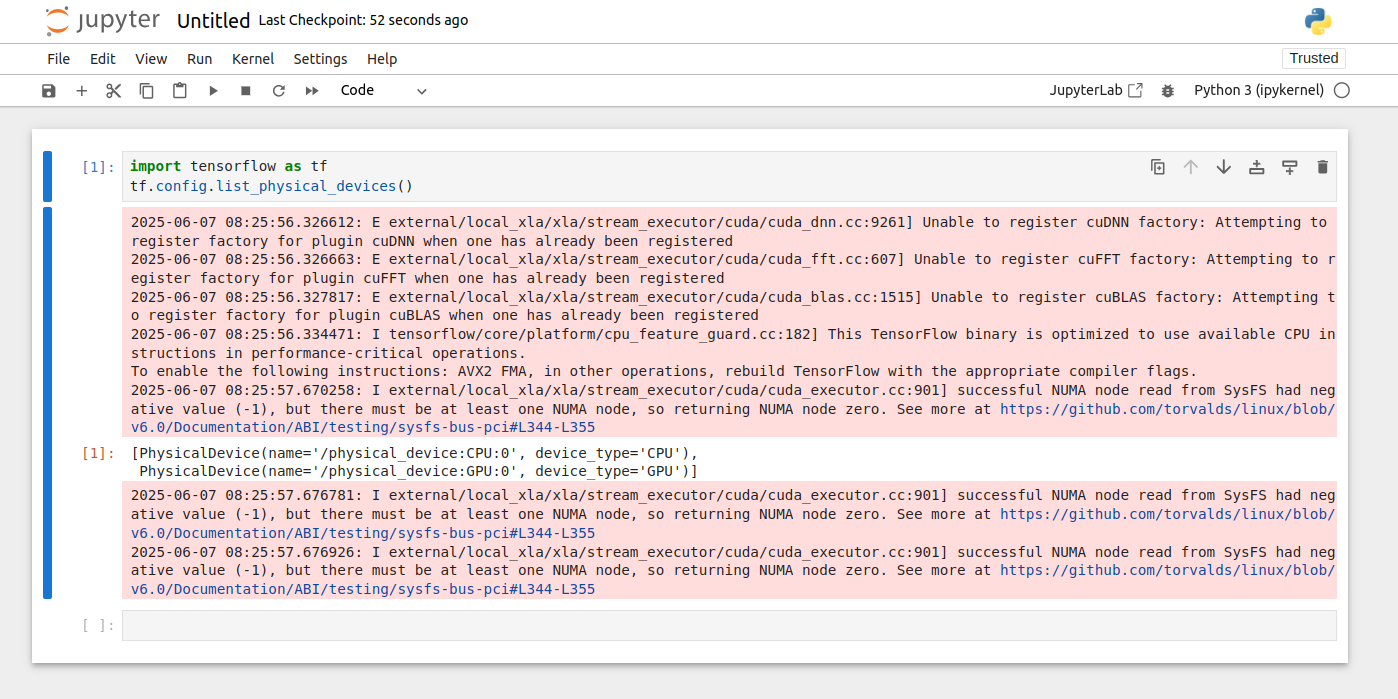Click the kernel status circle indicator
Image resolution: width=1398 pixels, height=699 pixels.
pyautogui.click(x=1342, y=91)
